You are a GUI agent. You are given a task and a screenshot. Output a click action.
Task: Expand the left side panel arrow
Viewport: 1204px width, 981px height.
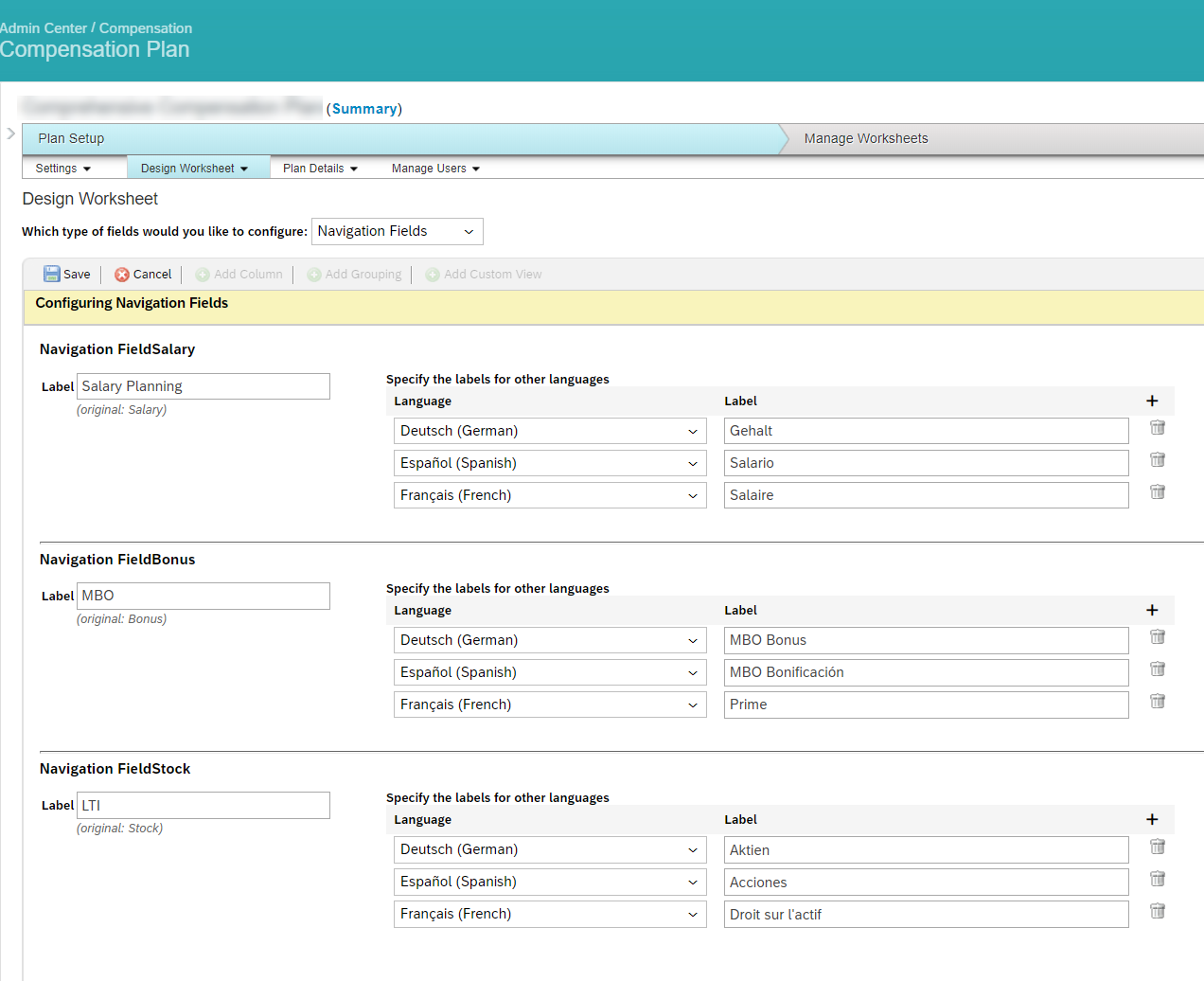pos(10,134)
